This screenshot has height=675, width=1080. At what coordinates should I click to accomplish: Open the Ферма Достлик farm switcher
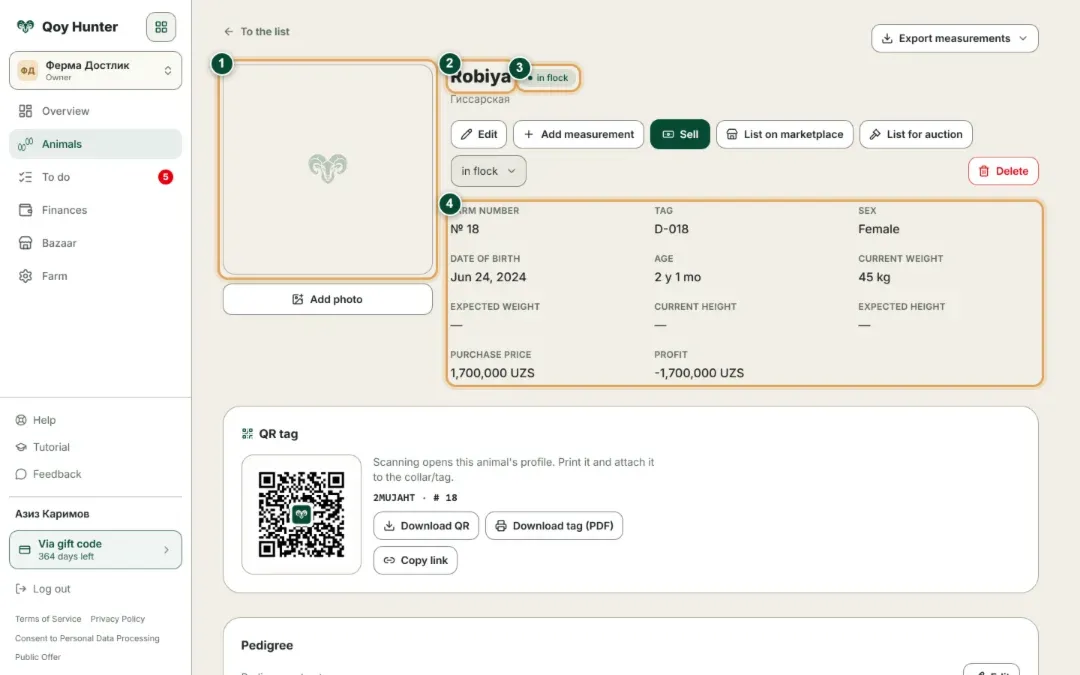95,70
